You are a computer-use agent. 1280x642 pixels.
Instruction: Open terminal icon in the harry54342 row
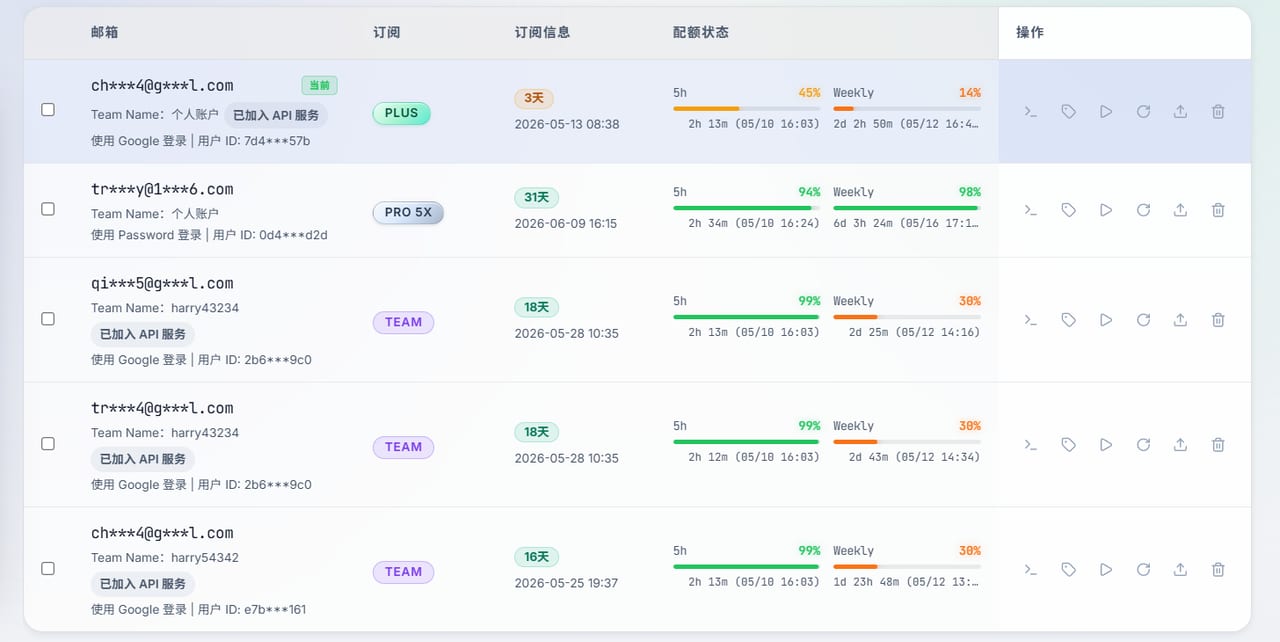pyautogui.click(x=1031, y=570)
